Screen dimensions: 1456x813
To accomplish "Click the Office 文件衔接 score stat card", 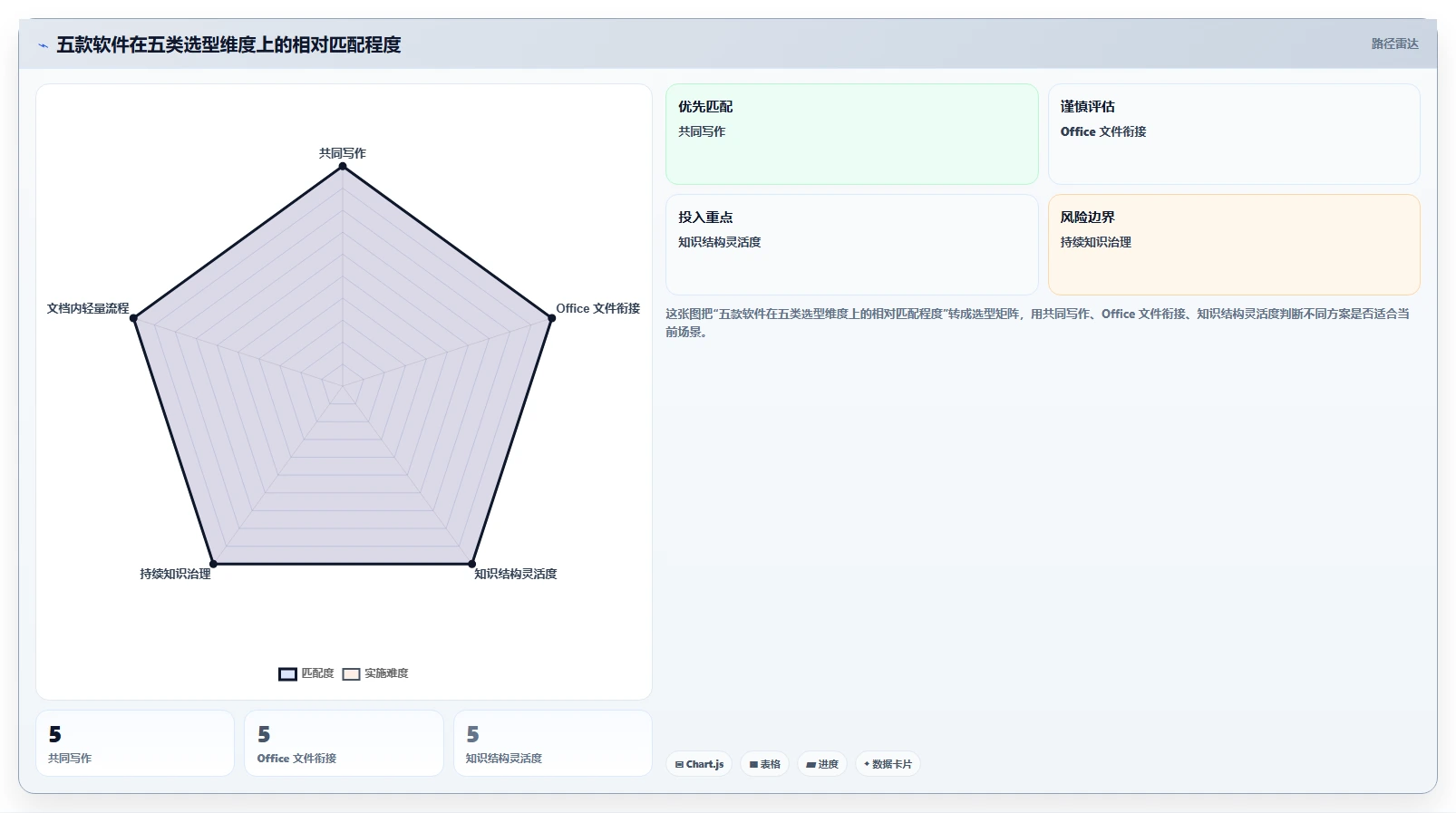I will tap(344, 743).
